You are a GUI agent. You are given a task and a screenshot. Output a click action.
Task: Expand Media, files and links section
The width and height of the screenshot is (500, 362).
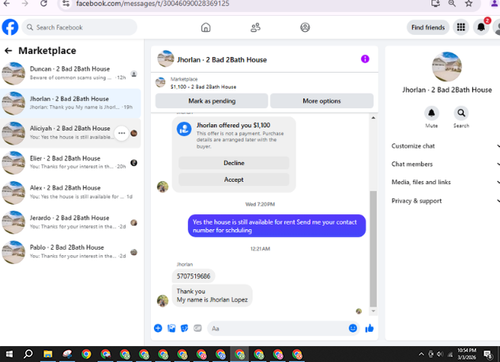pyautogui.click(x=445, y=182)
